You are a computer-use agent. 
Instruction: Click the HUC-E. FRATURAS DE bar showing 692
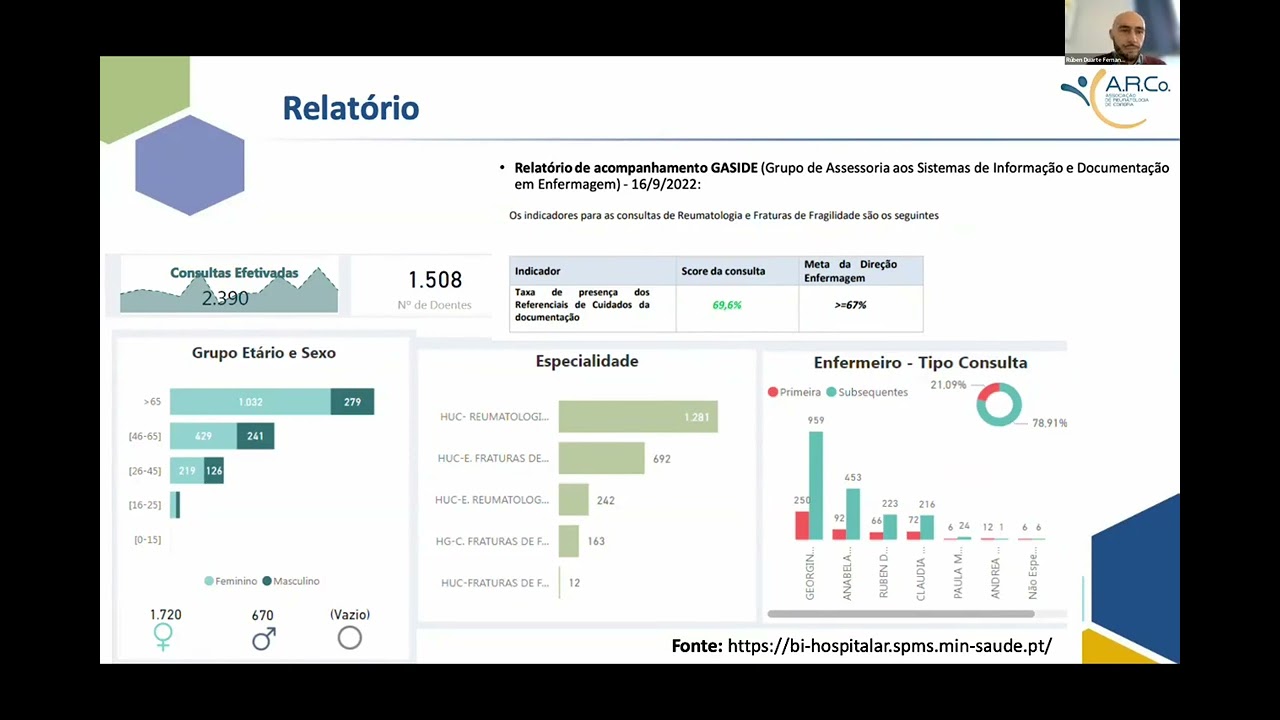point(601,458)
